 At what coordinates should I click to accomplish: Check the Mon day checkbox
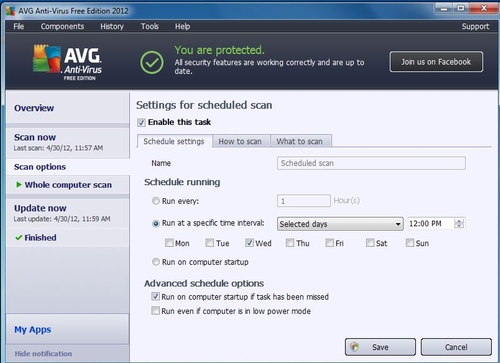(x=169, y=243)
